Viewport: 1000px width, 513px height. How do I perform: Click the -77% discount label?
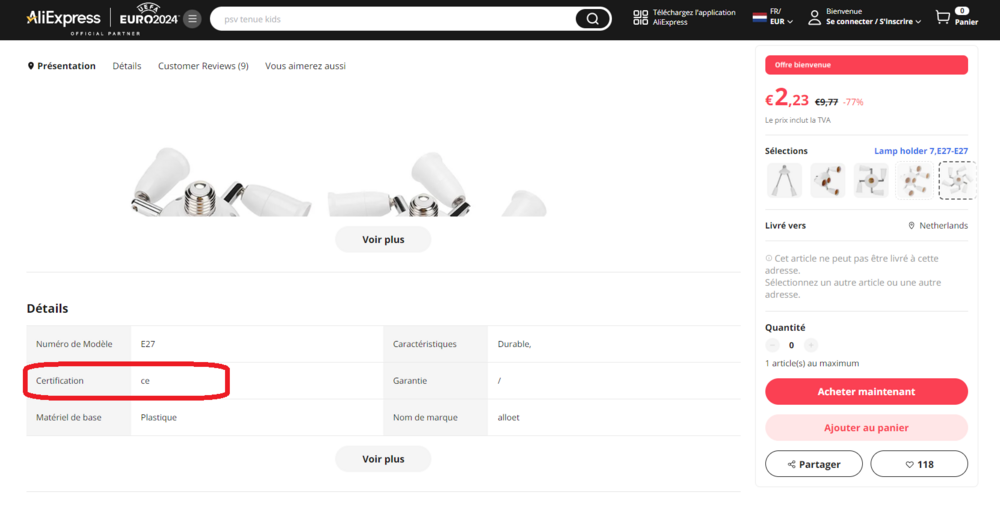(x=853, y=102)
